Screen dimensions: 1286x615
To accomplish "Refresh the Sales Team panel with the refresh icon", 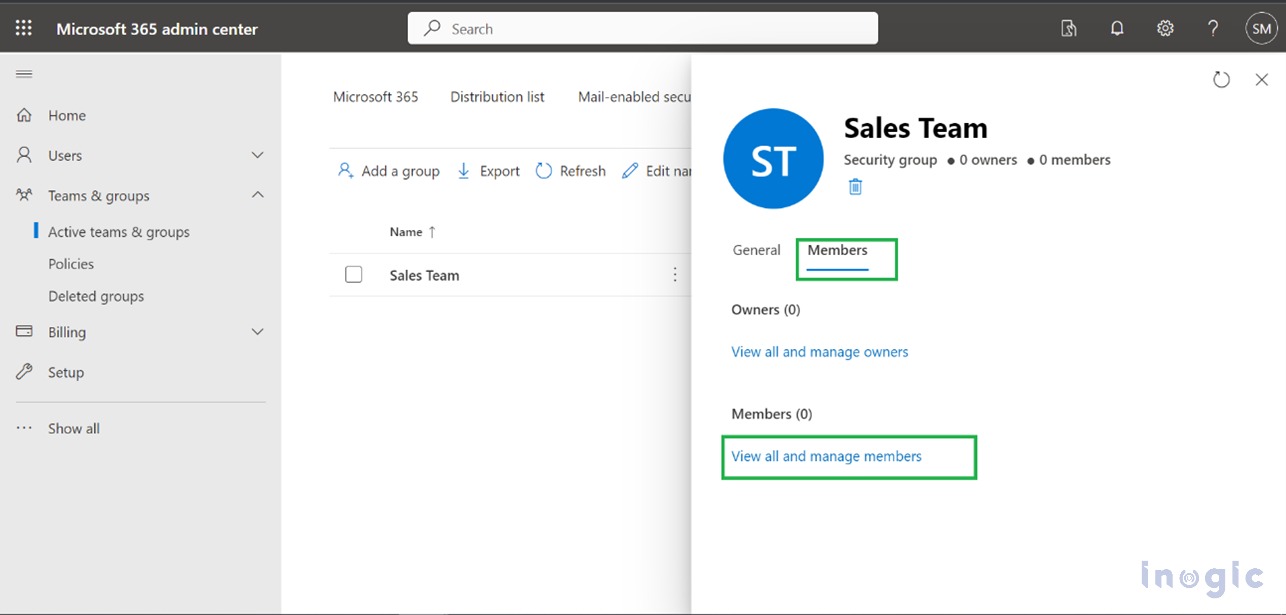I will tap(1221, 79).
